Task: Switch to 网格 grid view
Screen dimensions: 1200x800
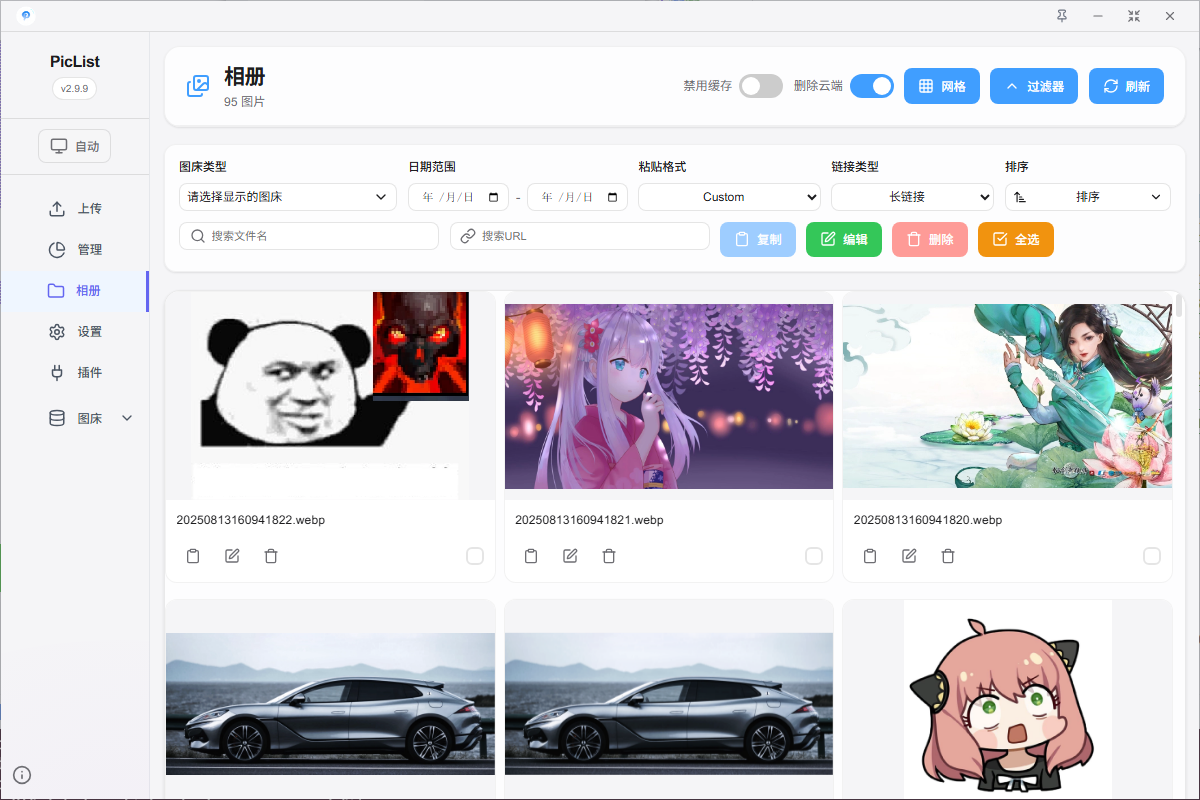Action: click(x=942, y=86)
